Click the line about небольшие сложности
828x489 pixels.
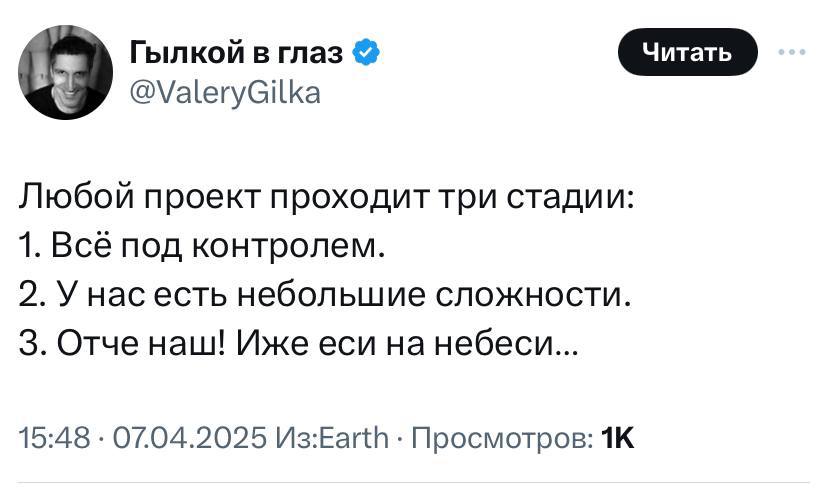pyautogui.click(x=326, y=294)
